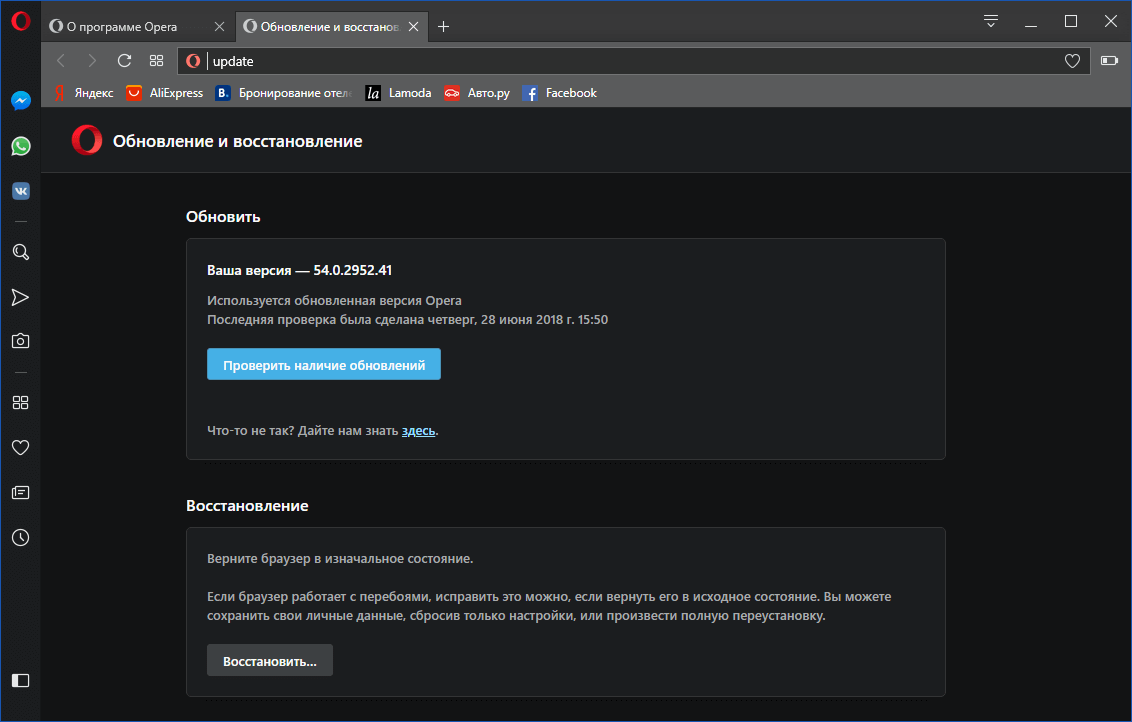Open My Flow send arrow icon
Screen dimensions: 1132x722
[x=20, y=297]
